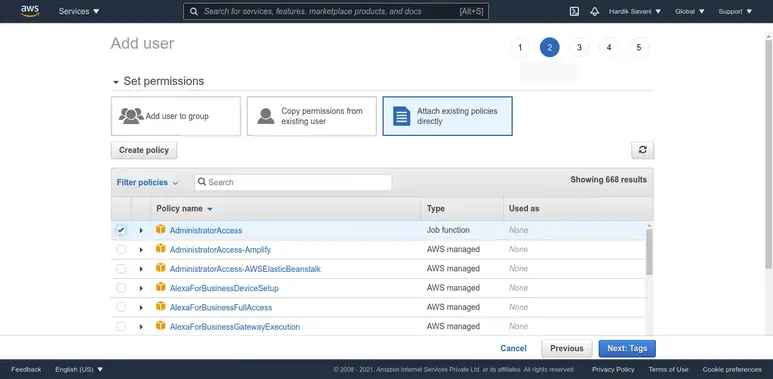Open the CloudShell terminal icon
This screenshot has width=773, height=379.
pos(574,11)
